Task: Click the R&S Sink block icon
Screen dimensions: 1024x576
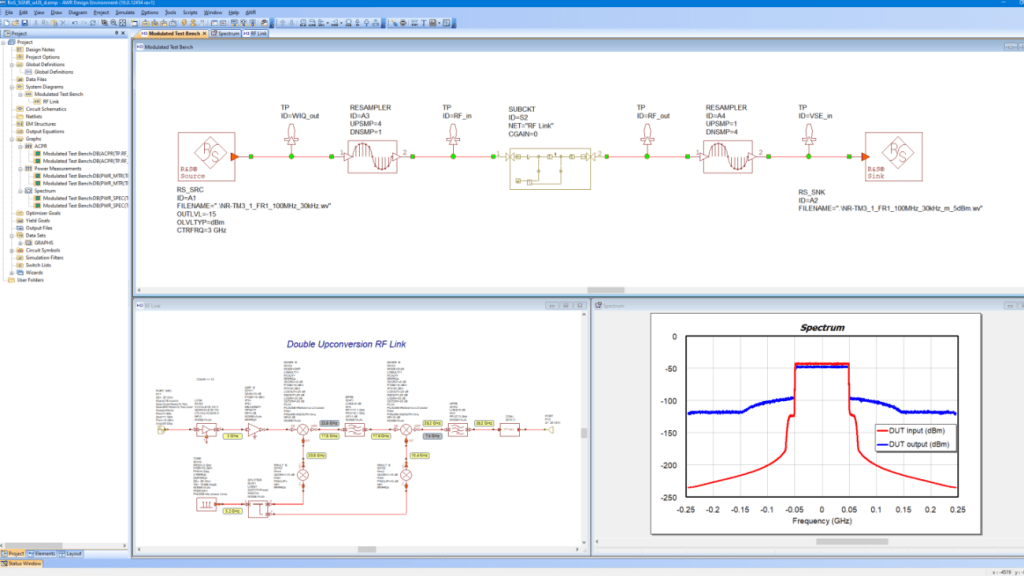Action: (x=893, y=157)
